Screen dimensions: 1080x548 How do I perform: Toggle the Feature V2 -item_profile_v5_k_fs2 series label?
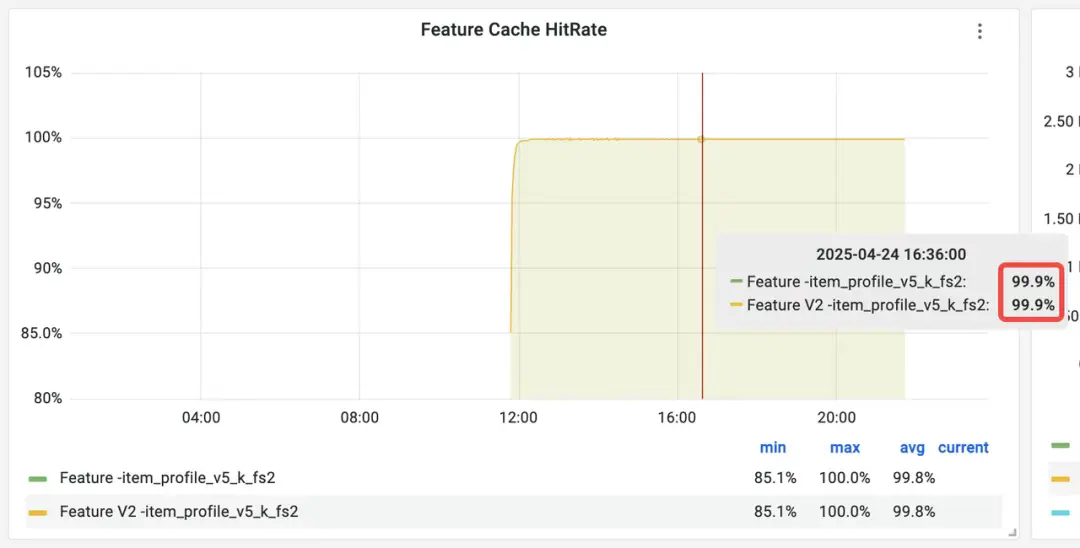(x=179, y=512)
